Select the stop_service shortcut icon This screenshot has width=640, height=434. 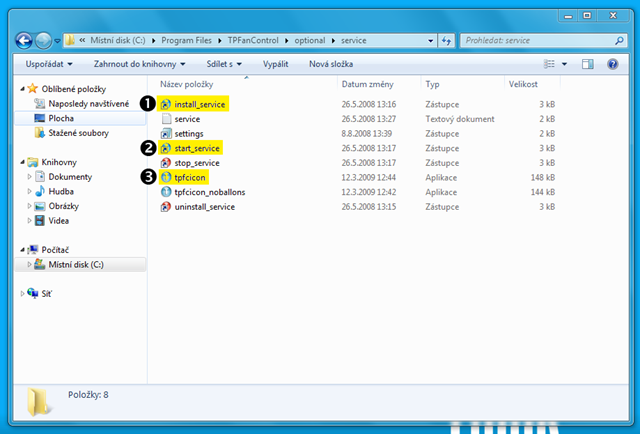[x=165, y=163]
